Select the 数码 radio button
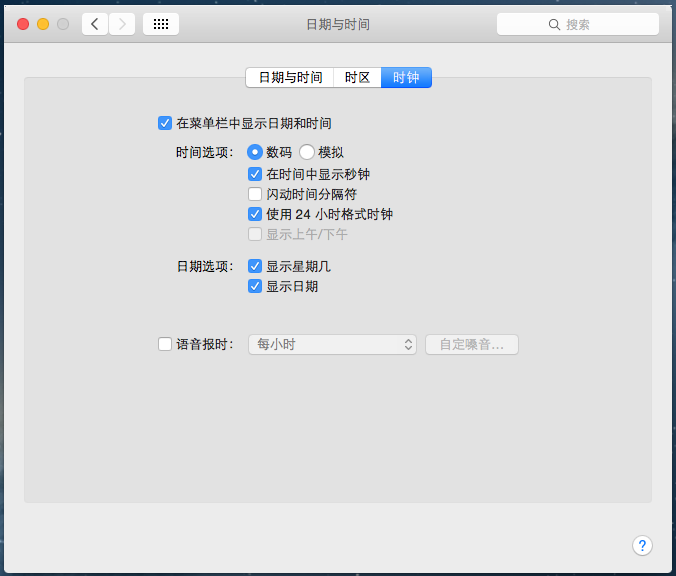Image resolution: width=676 pixels, height=576 pixels. (255, 152)
